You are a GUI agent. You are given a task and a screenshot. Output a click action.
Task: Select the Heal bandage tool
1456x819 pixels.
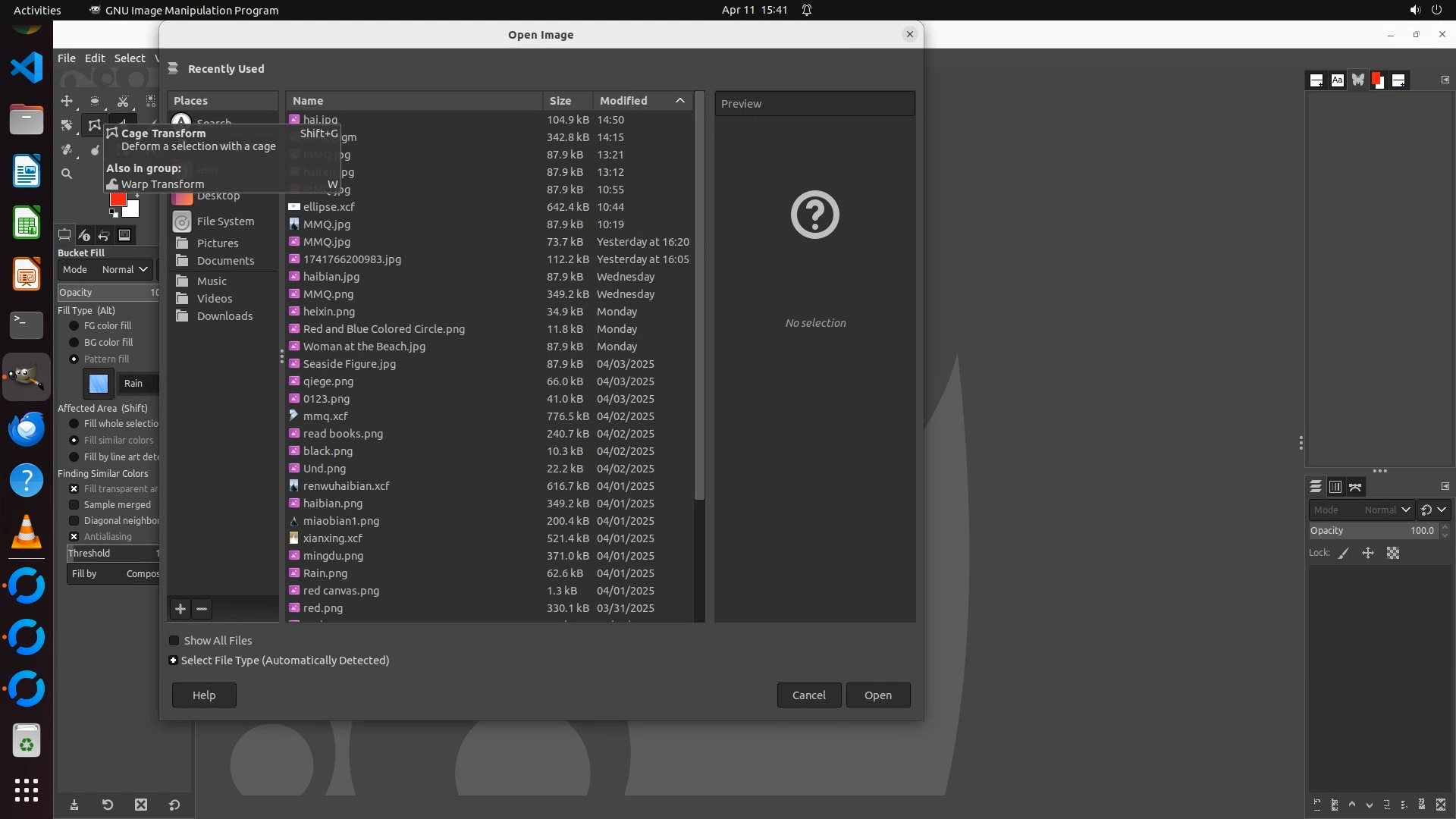67,149
